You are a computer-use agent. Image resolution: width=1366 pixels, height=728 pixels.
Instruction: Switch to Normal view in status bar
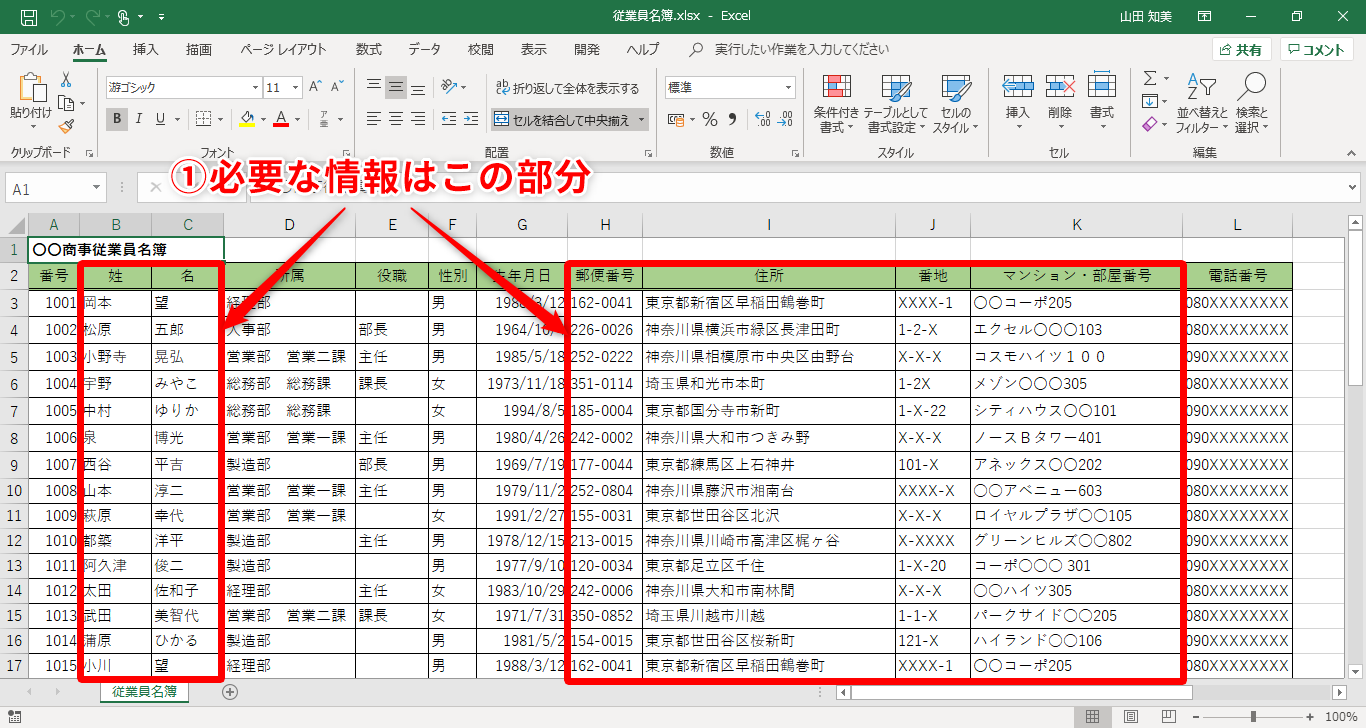coord(1092,716)
